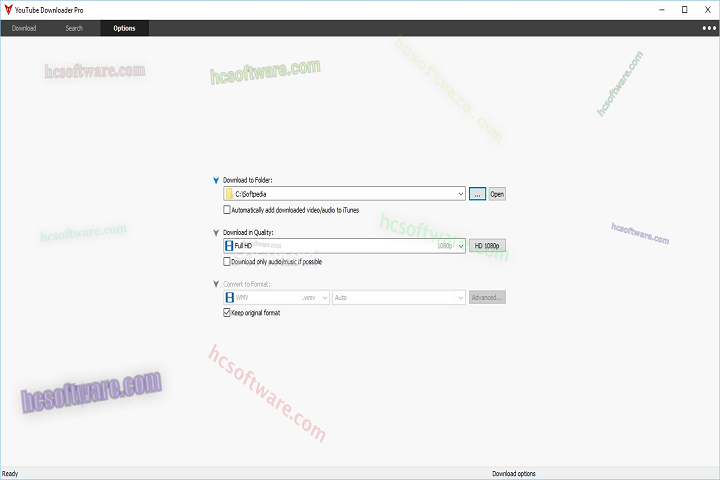This screenshot has width=720, height=480.
Task: Click the YouTube Downloader Pro logo icon
Action: [8, 8]
